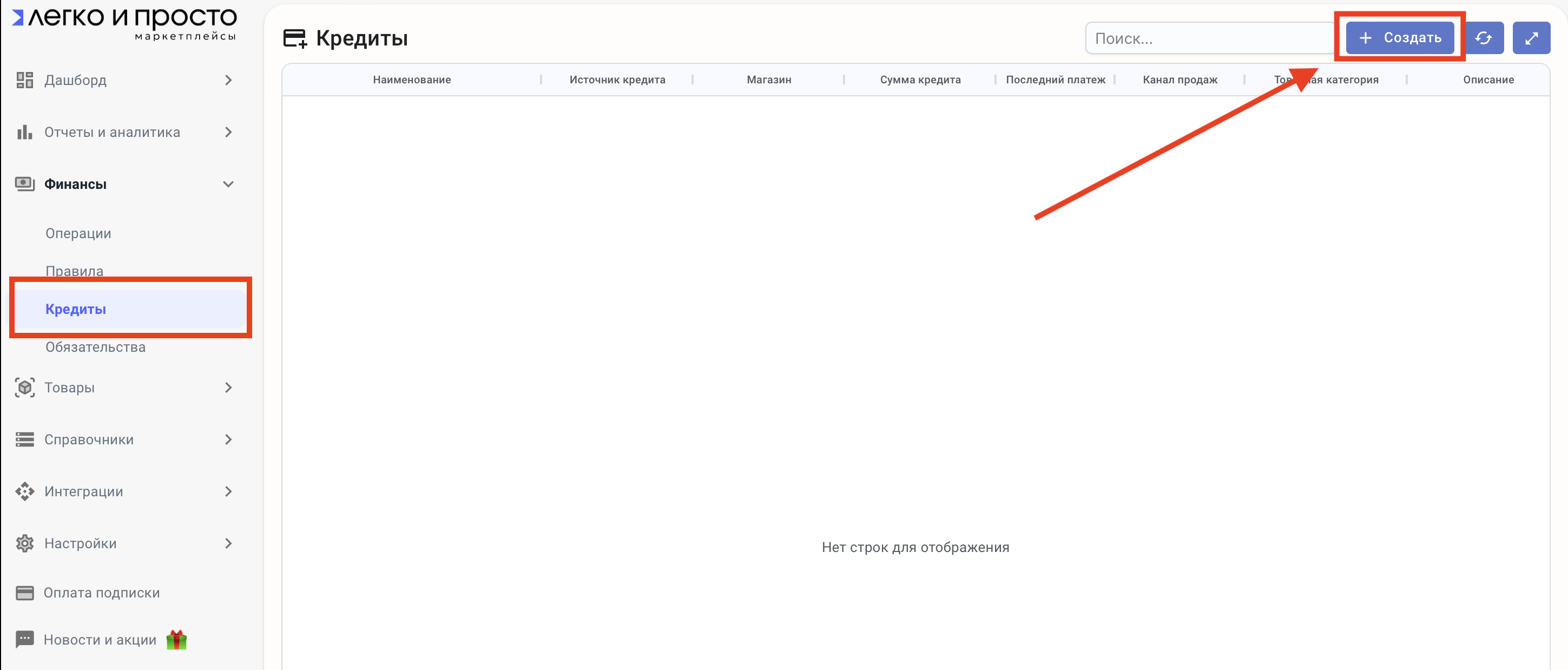Expand the Настройки chevron arrow
The width and height of the screenshot is (1568, 670).
click(228, 543)
